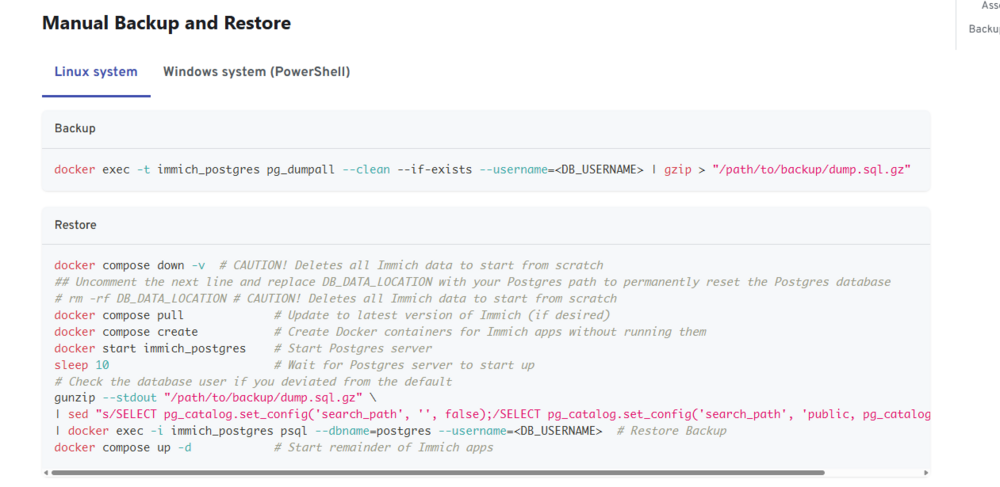Click the Restore code block horizontal scrollbar thumb
This screenshot has height=487, width=1000.
point(438,472)
